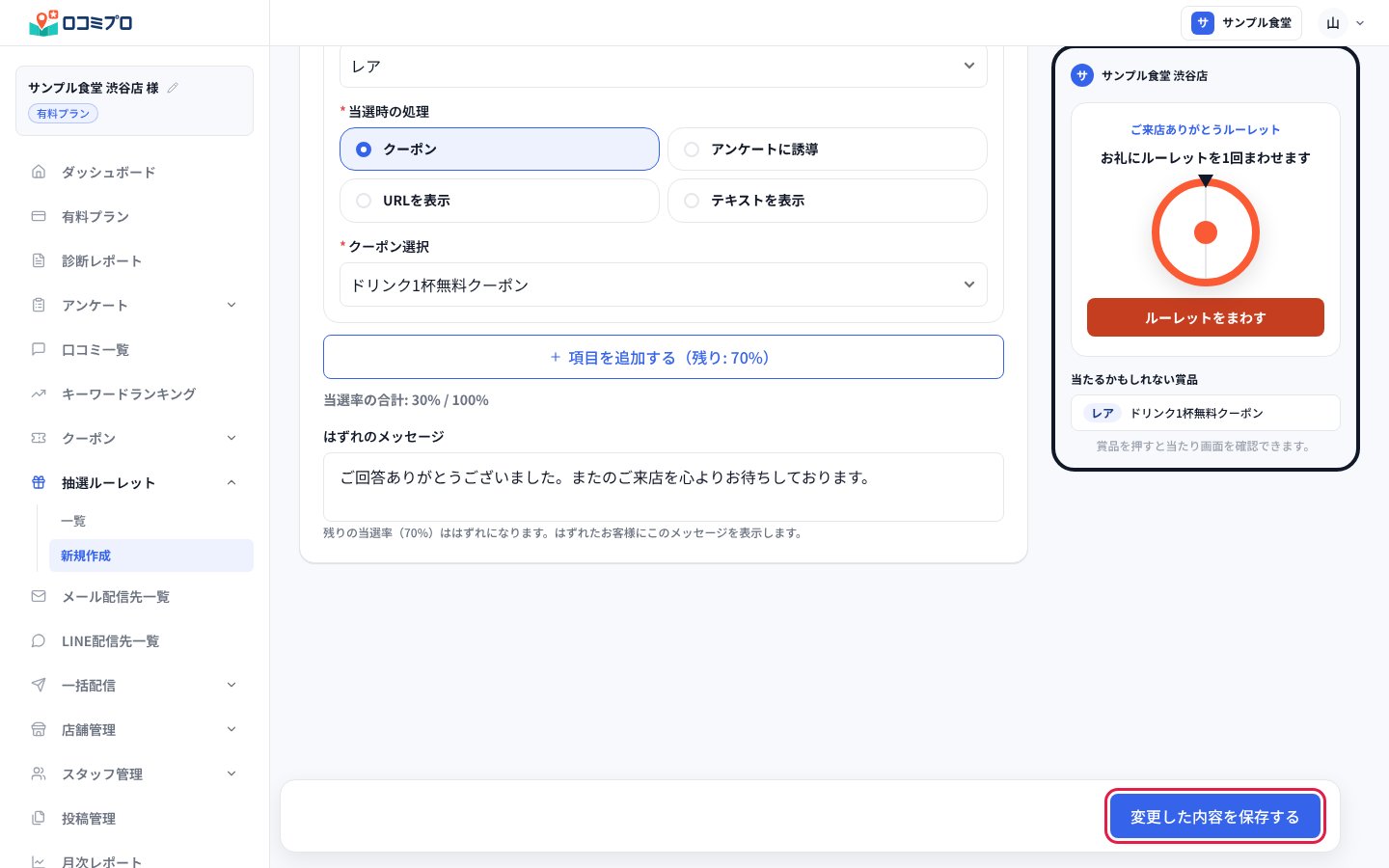Click the LINE配信先一覧 chat icon
Screen dimensions: 1389x868
coord(39,640)
